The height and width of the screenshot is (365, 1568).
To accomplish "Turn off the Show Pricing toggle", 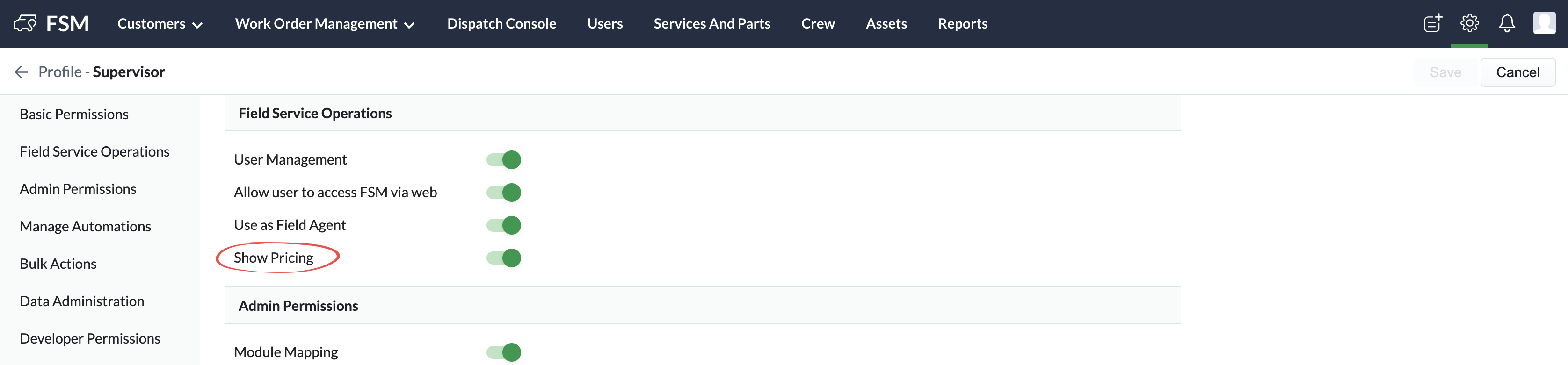I will pos(503,258).
